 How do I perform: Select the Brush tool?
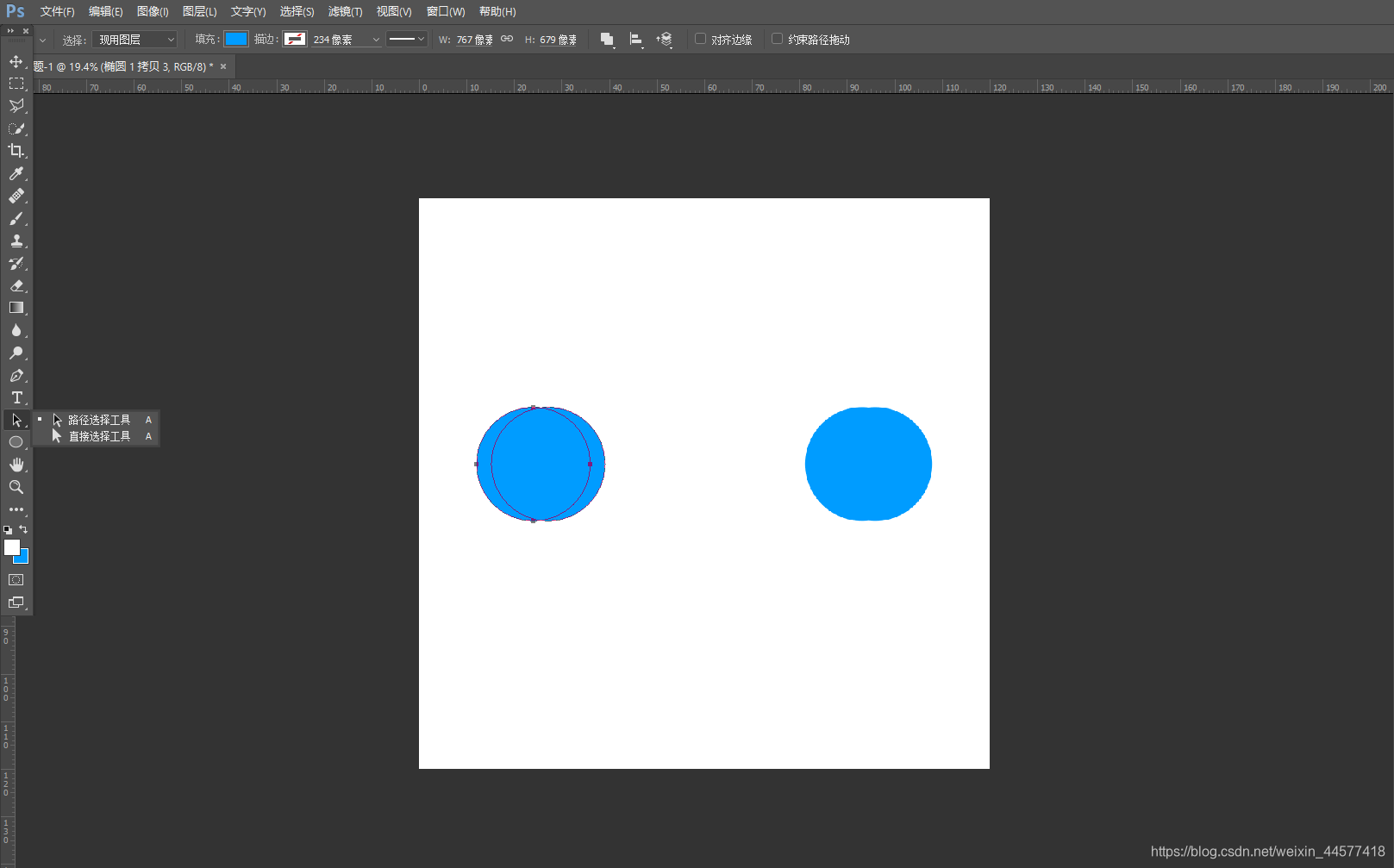[x=16, y=218]
